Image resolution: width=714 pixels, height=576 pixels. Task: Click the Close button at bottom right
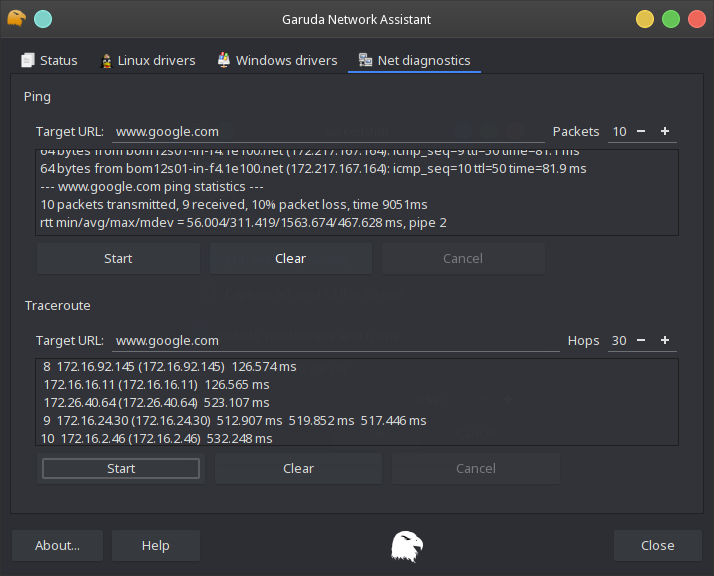(x=657, y=546)
